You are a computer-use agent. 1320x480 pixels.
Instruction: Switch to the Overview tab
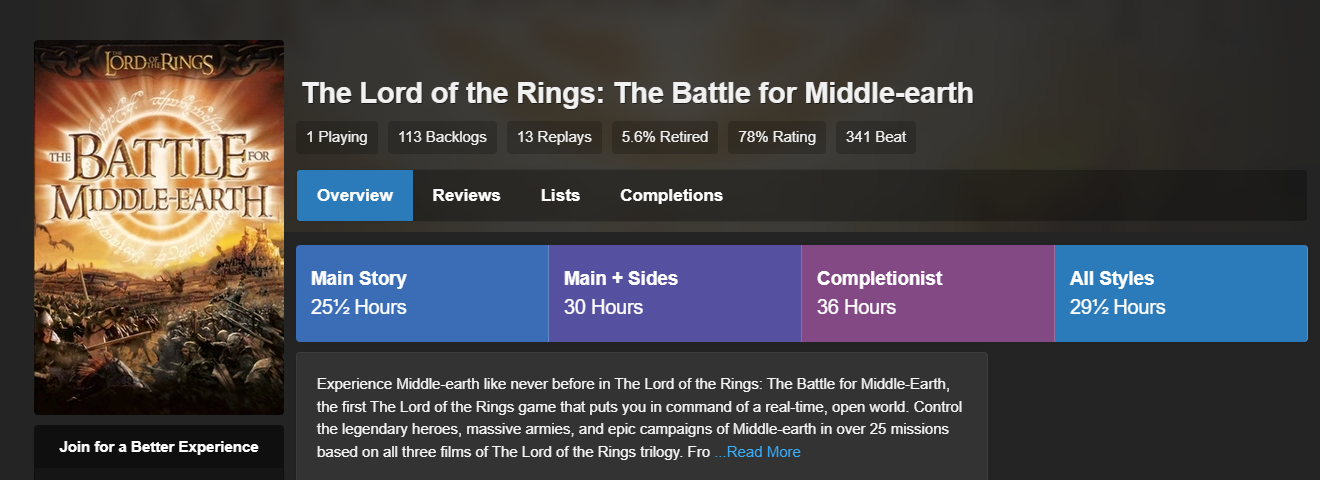(355, 195)
